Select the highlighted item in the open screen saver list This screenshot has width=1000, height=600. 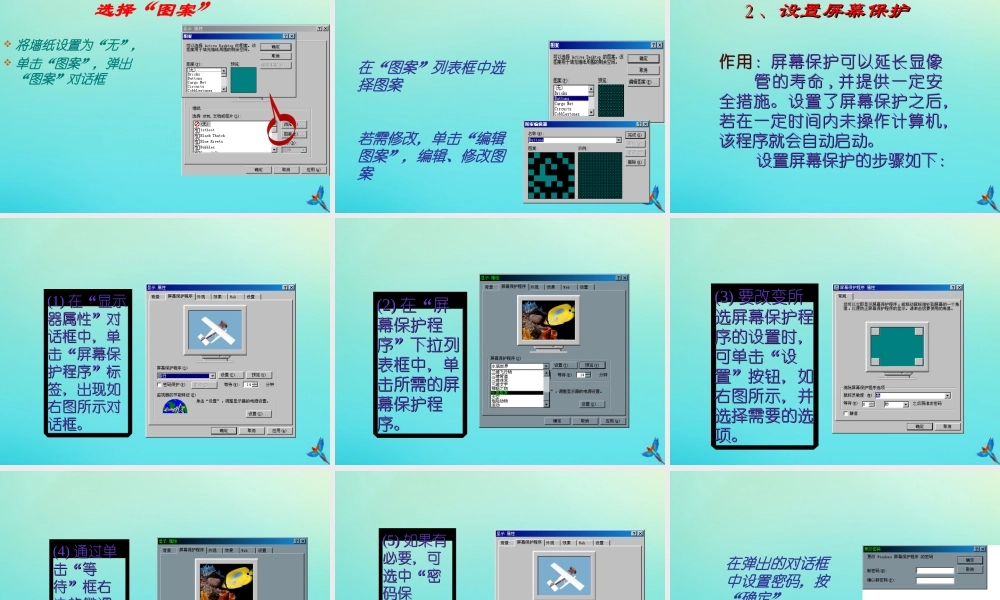tap(517, 395)
